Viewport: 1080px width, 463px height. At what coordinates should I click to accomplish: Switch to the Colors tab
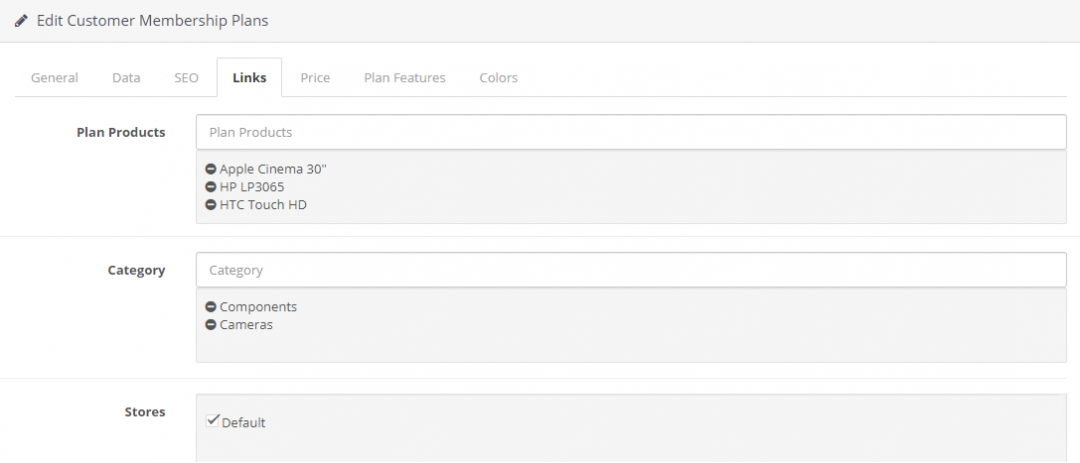point(498,77)
